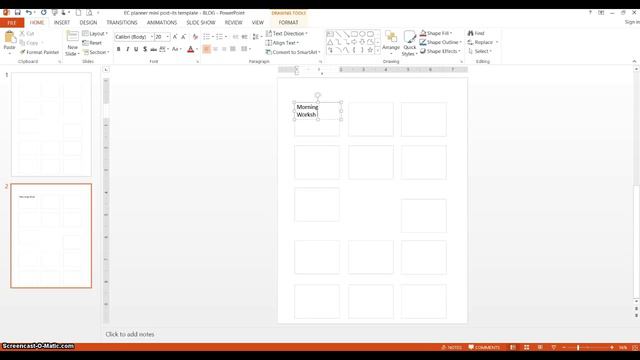Click Find in Editing group
The image size is (640, 360).
(x=476, y=33)
